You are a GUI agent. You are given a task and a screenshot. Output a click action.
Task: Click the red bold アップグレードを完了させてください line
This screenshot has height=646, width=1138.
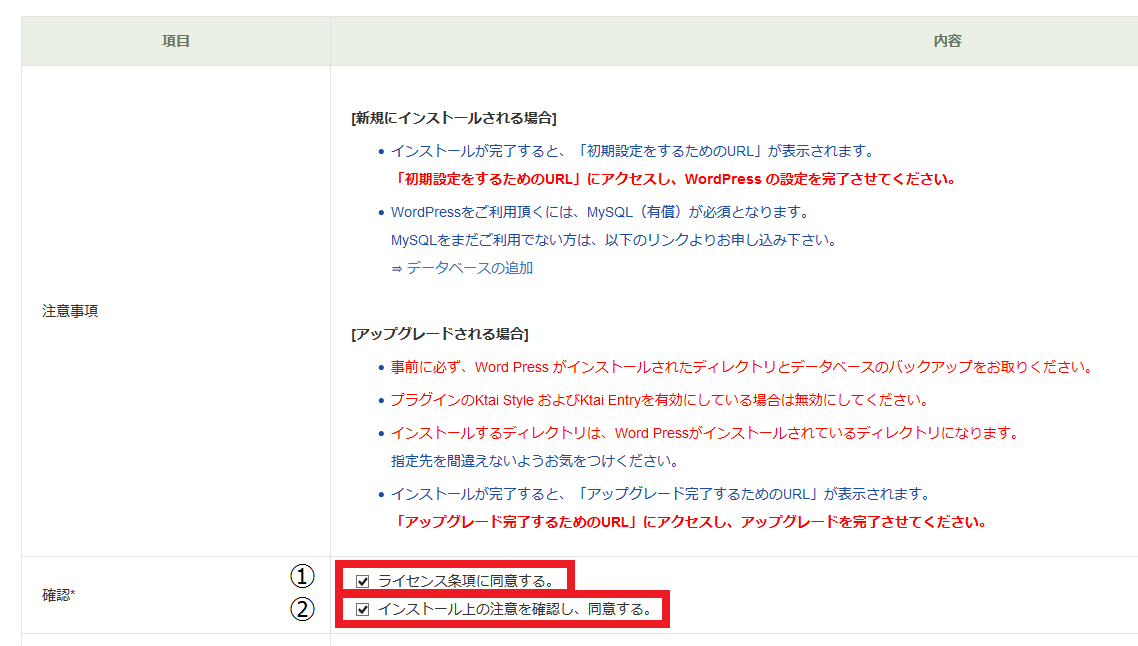pos(689,522)
